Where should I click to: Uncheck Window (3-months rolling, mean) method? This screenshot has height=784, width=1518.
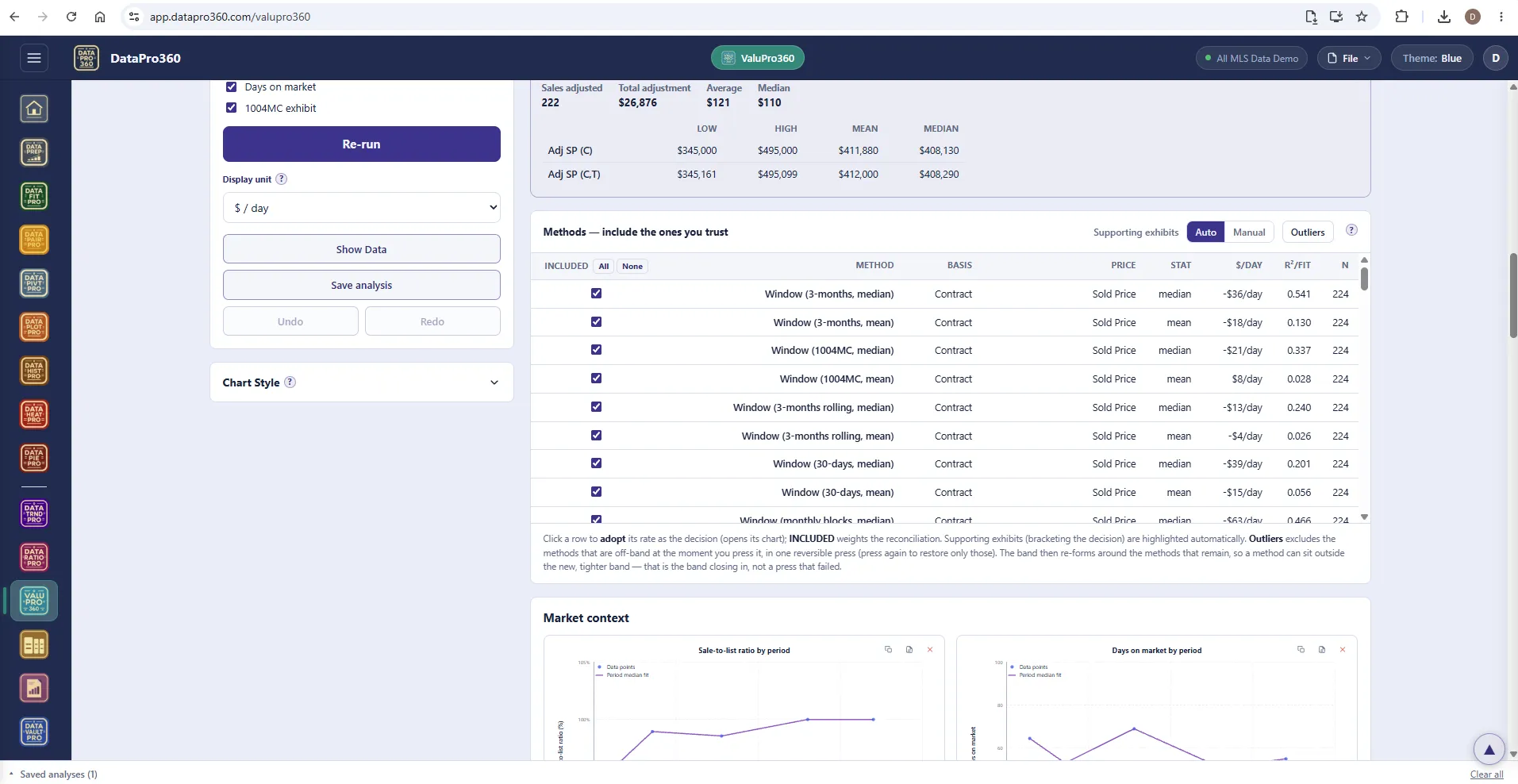pos(596,435)
